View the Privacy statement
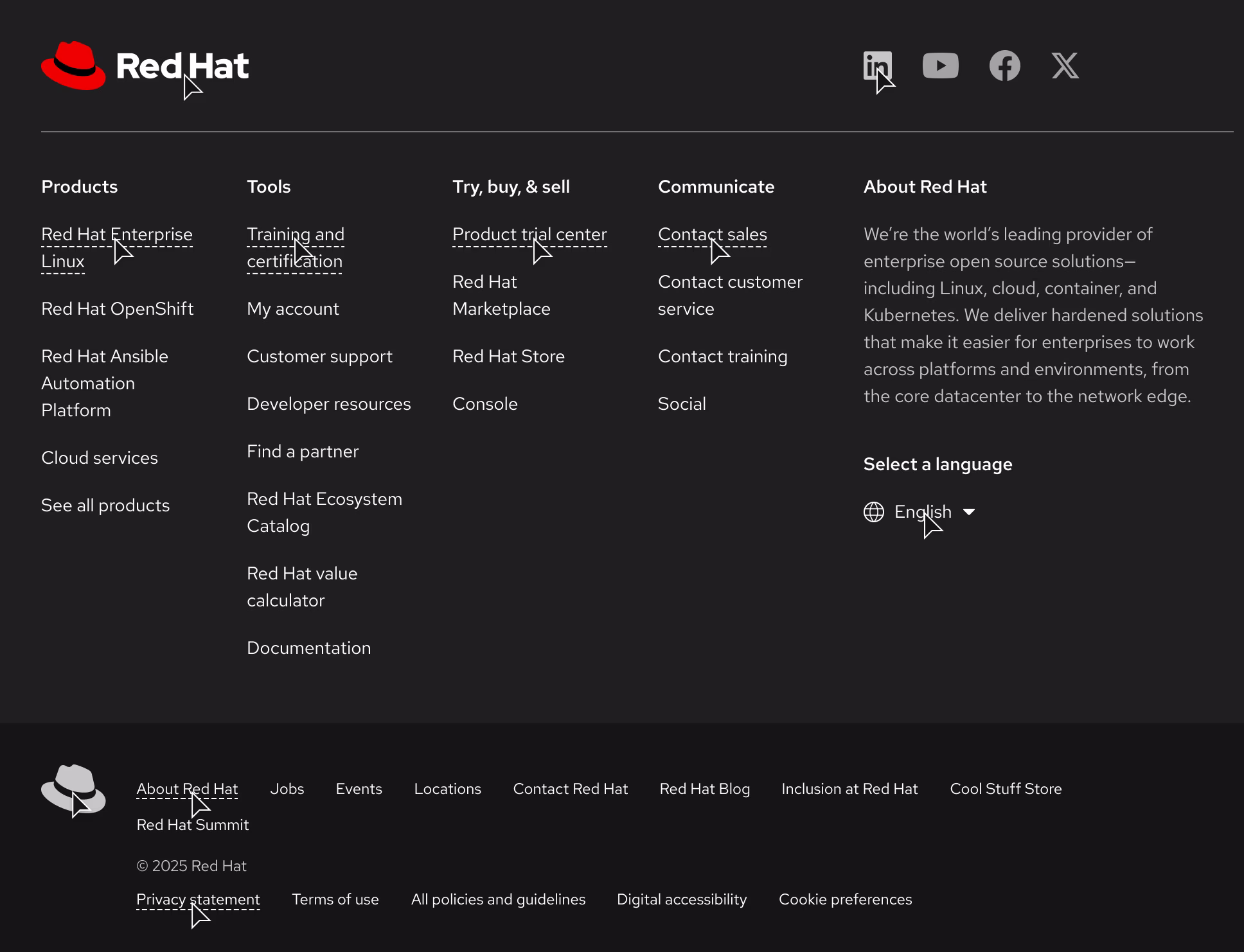This screenshot has height=952, width=1244. (198, 899)
